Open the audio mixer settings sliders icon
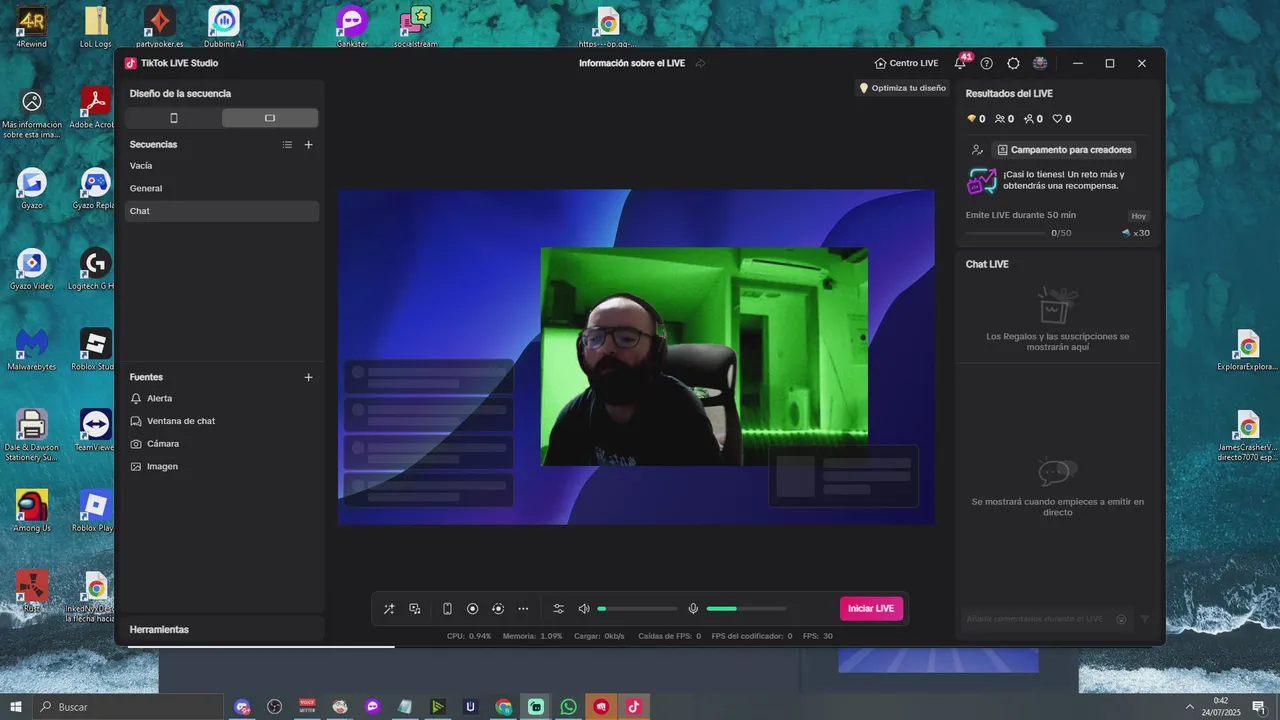 point(558,609)
